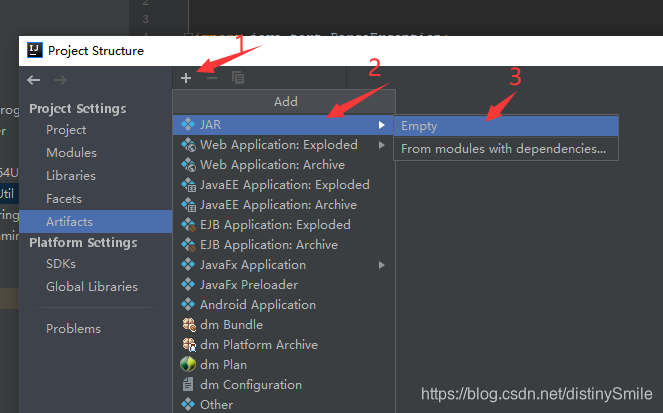Click the dm Configuration document icon
The width and height of the screenshot is (663, 413).
pos(188,384)
